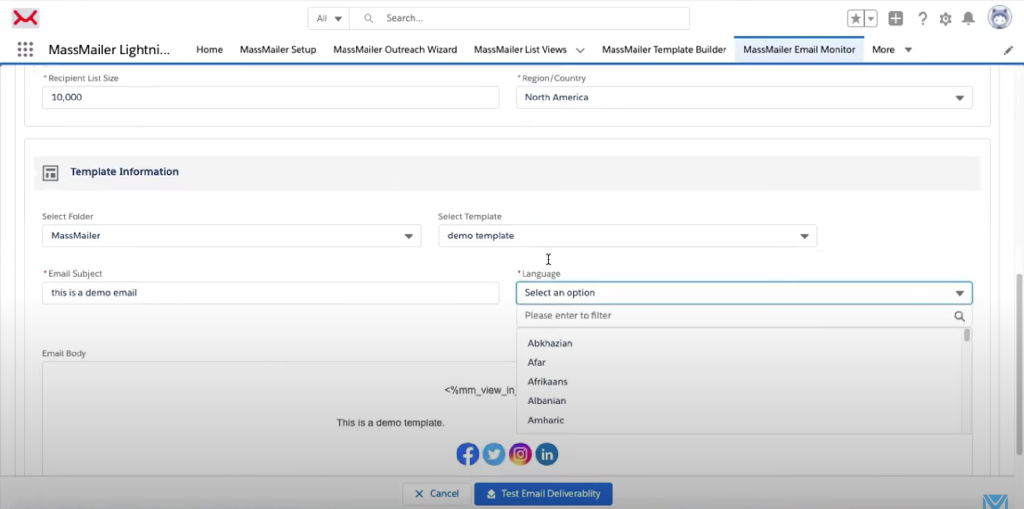Expand the More navigation menu
This screenshot has height=509, width=1024.
(x=892, y=50)
